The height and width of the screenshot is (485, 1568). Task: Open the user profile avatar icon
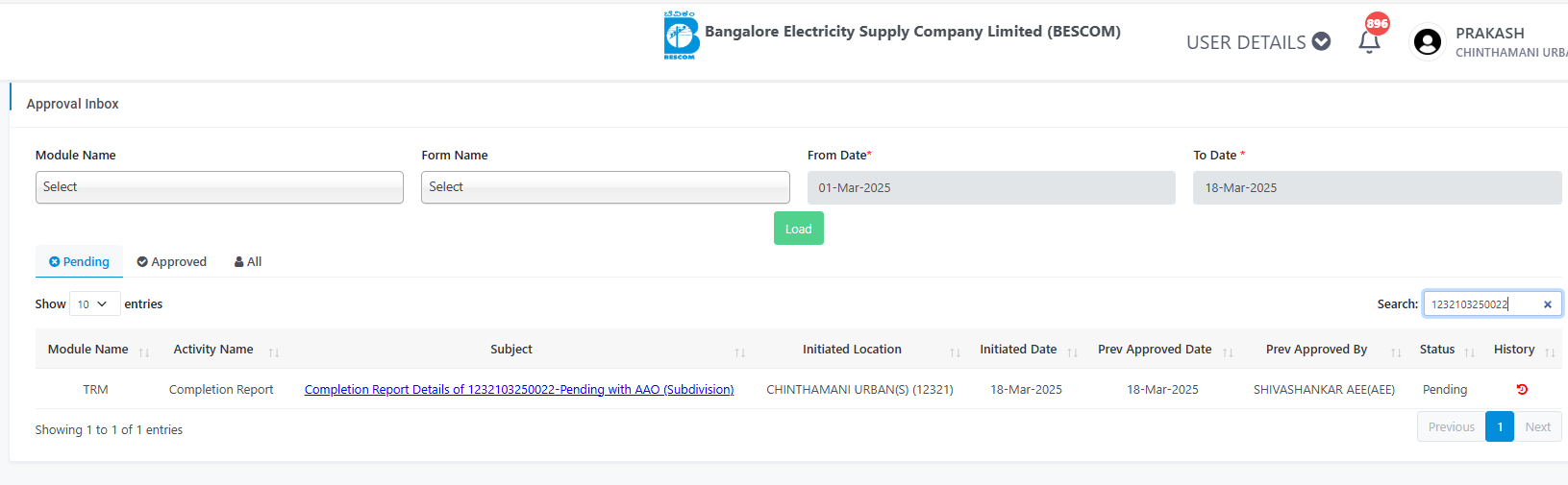tap(1428, 41)
